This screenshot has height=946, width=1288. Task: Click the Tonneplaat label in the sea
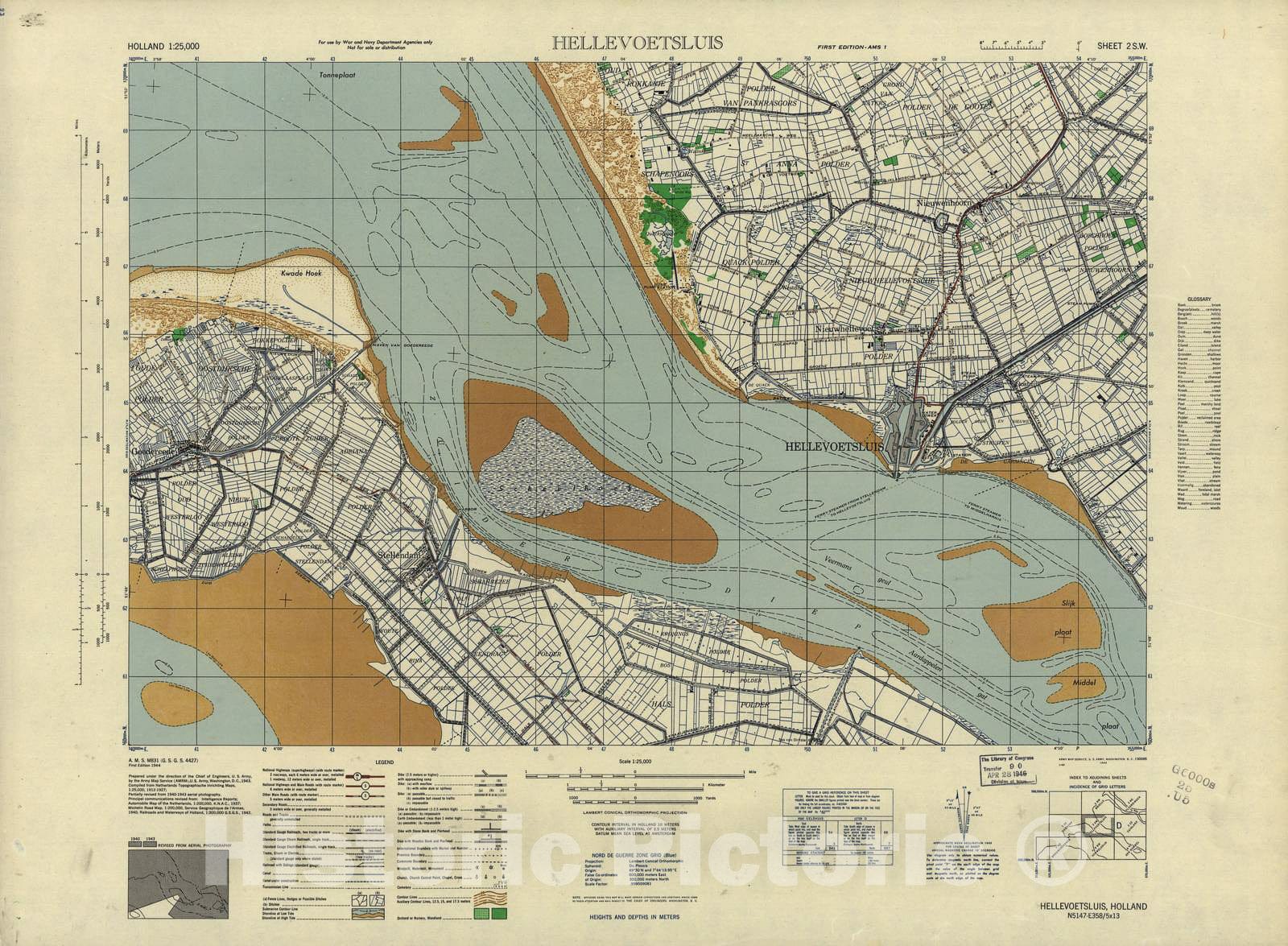[x=336, y=73]
